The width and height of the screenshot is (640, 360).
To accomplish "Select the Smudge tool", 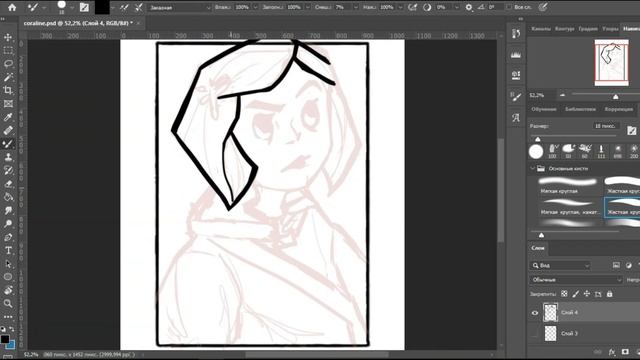I will (8, 210).
